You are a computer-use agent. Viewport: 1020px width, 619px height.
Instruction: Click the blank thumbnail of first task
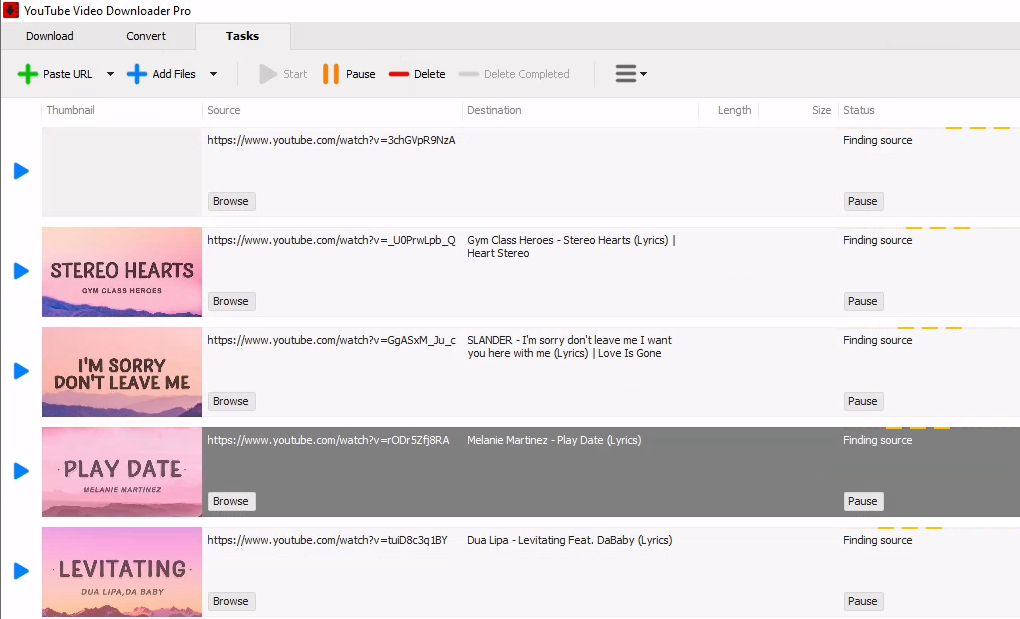[x=122, y=172]
